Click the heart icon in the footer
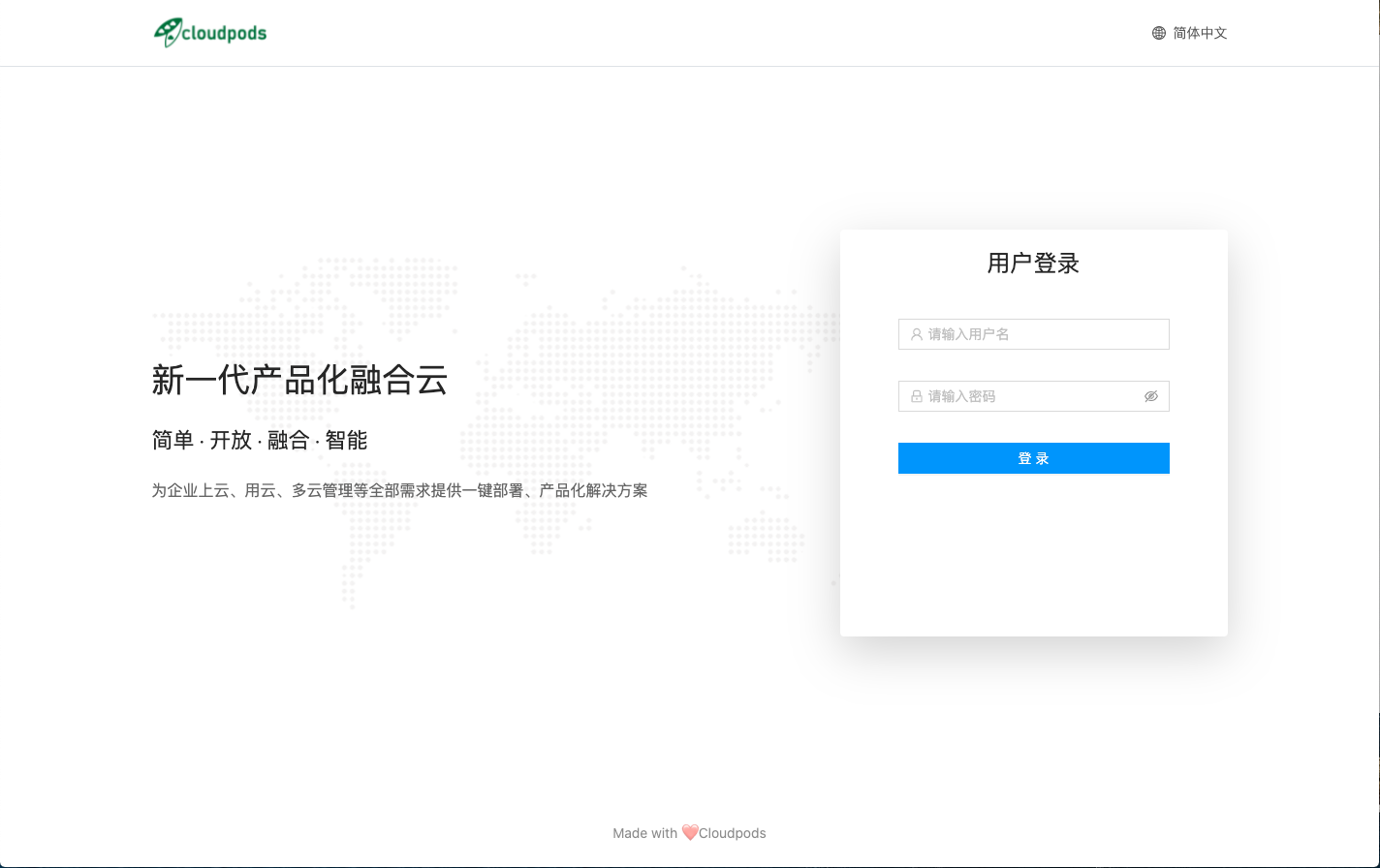This screenshot has height=868, width=1380. pyautogui.click(x=689, y=832)
